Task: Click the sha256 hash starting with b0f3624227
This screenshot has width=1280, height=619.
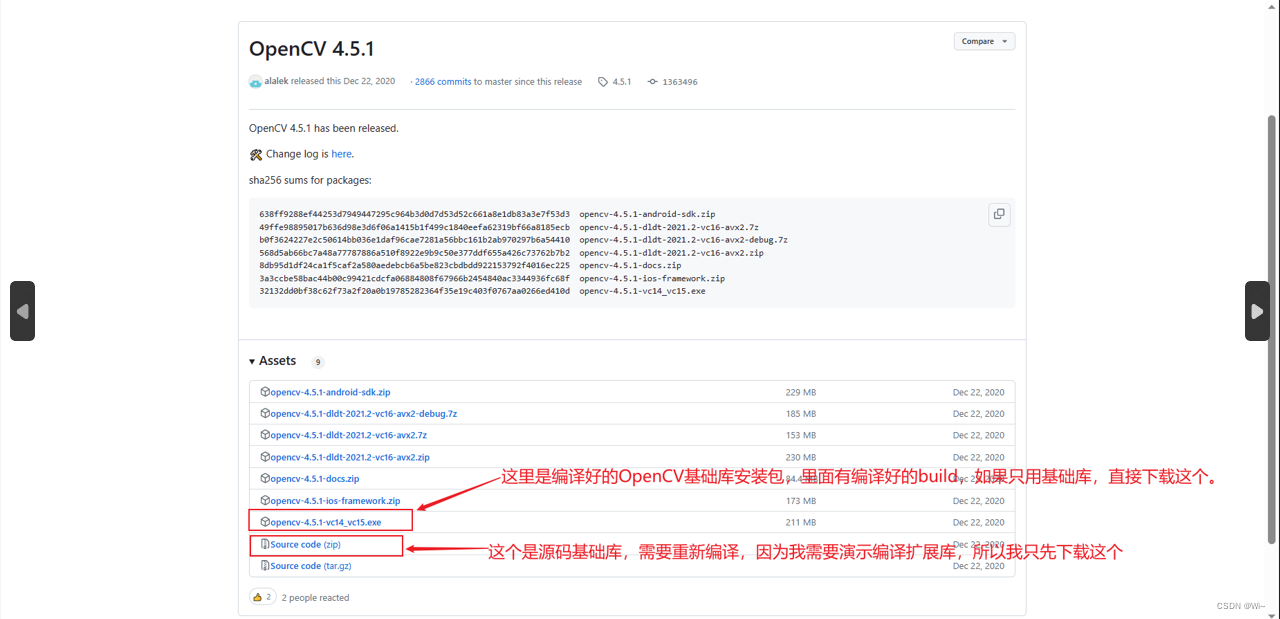Action: [x=414, y=240]
